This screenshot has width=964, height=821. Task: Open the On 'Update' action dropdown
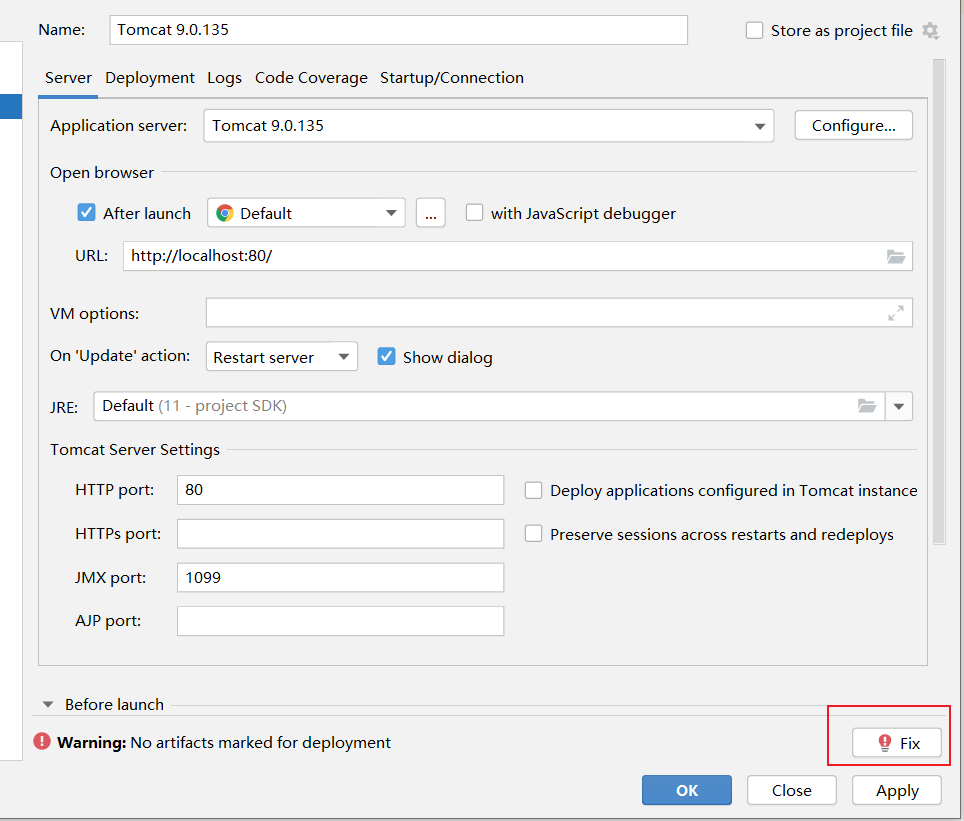[344, 356]
